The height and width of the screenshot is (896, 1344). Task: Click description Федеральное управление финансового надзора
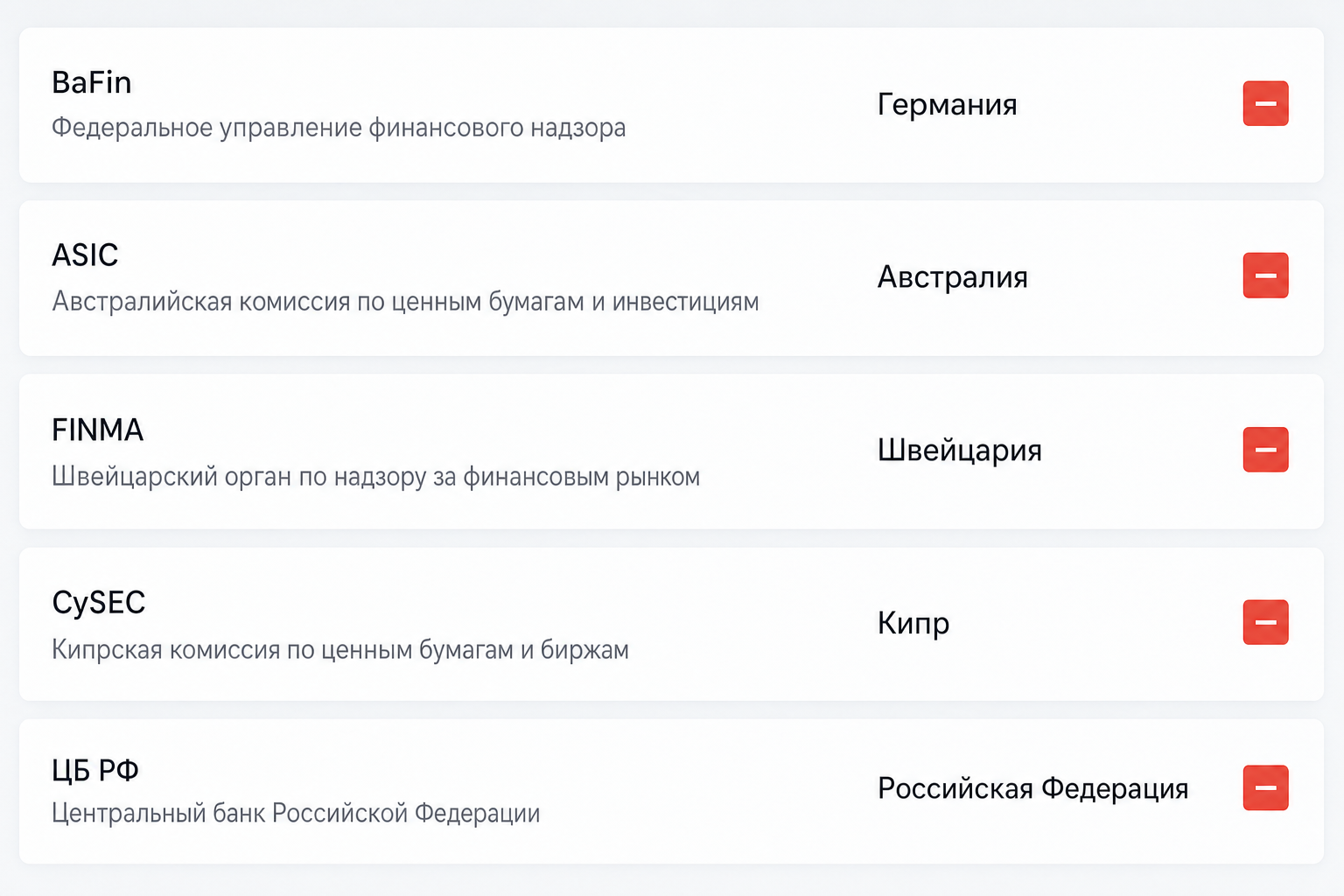[x=339, y=128]
